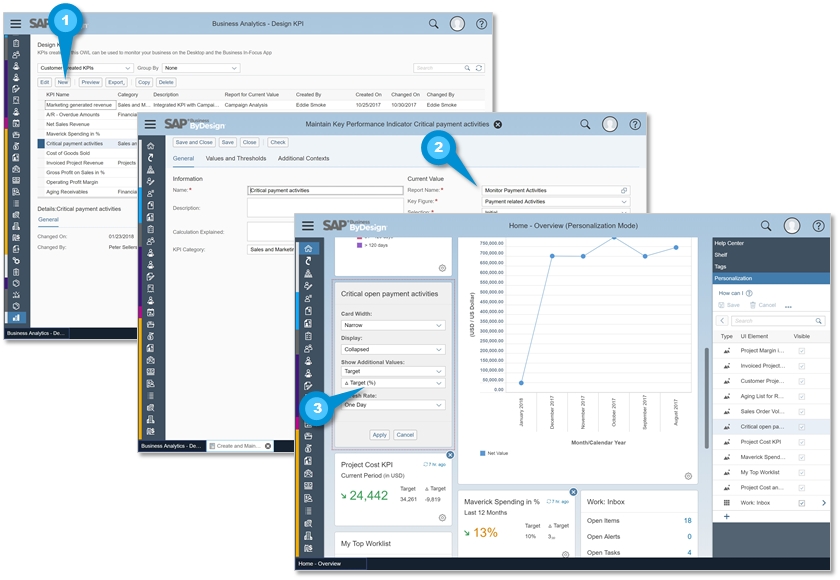Click settings gear below the Net Value chart
This screenshot has width=840, height=580.
(x=688, y=476)
